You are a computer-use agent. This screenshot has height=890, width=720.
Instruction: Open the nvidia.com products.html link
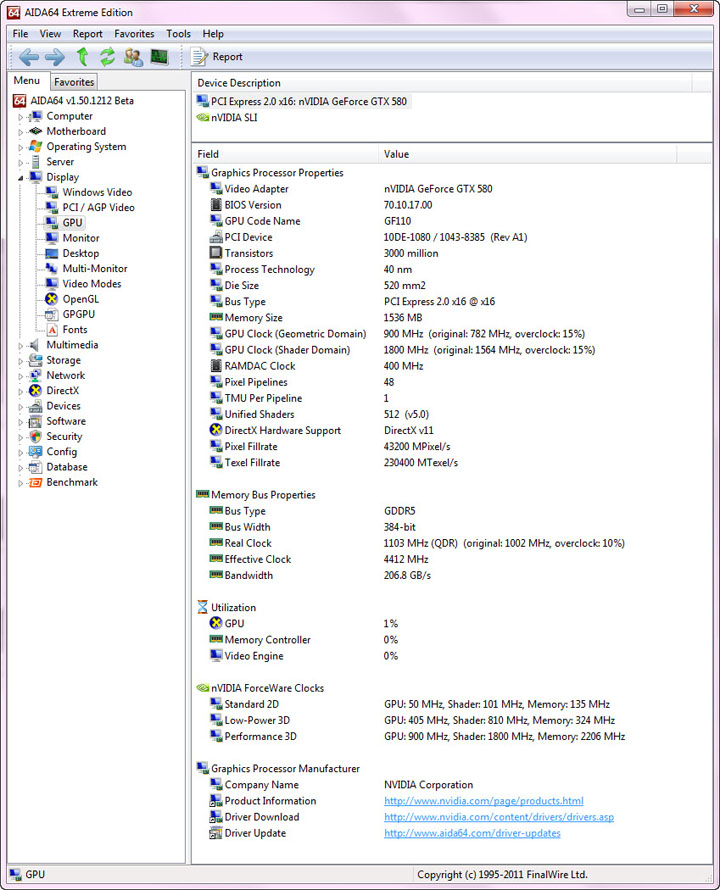pos(484,801)
